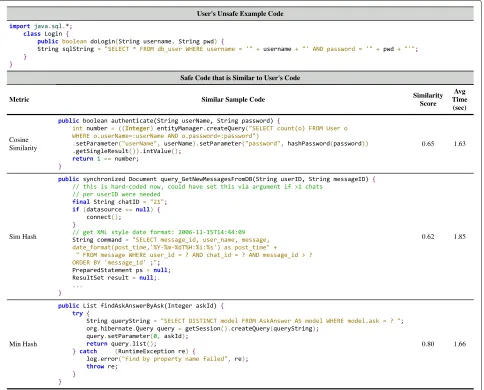Select the "Sim Hash" metric cell
Screen dimensions: 484x390
23,236
